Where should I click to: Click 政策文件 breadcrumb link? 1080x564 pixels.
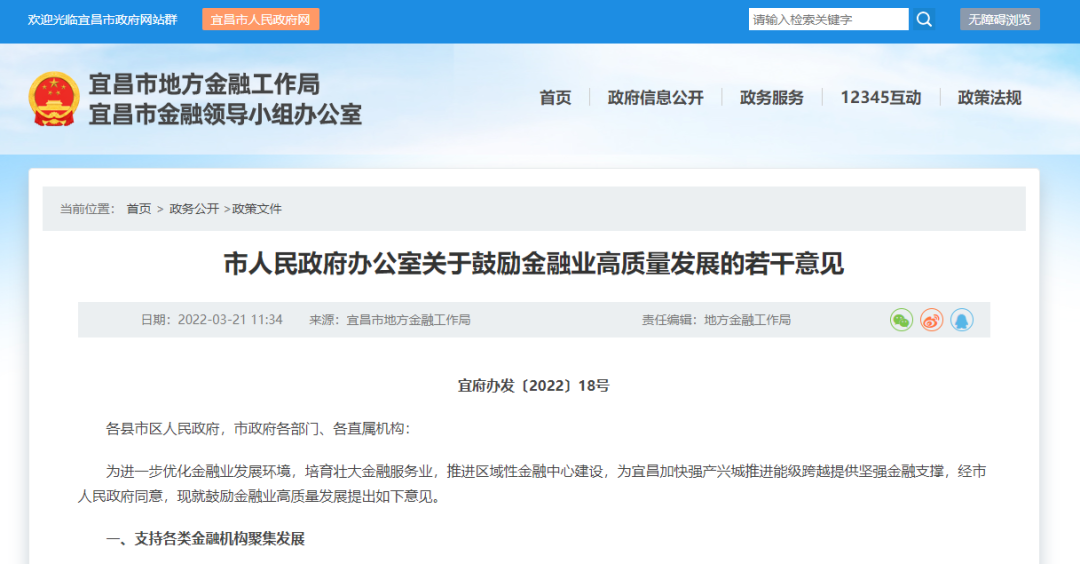tap(257, 209)
